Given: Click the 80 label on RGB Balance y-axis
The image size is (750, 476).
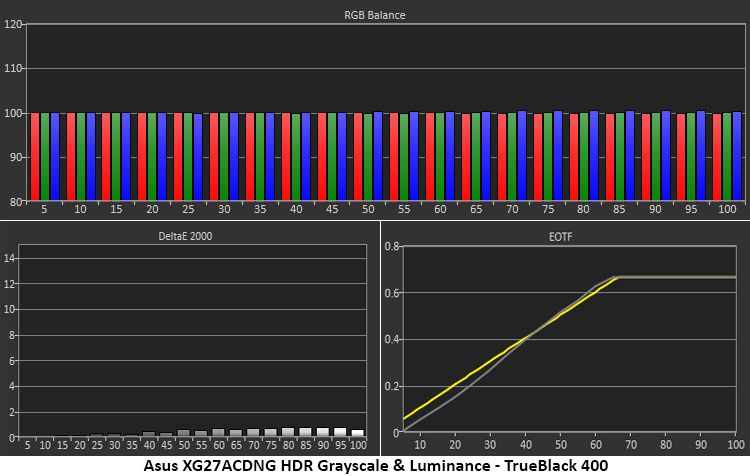Looking at the screenshot, I should 16,201.
